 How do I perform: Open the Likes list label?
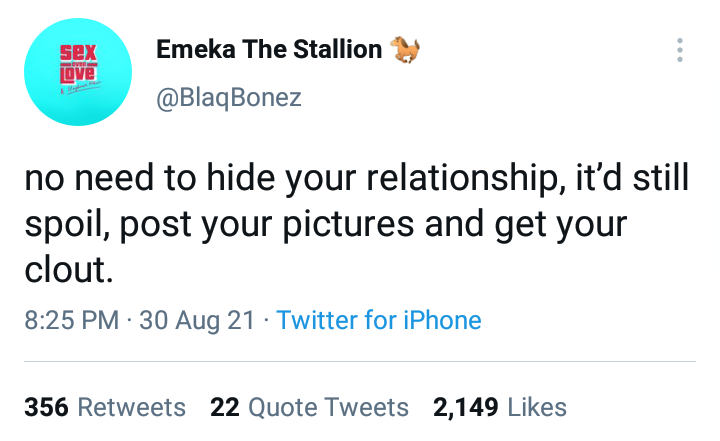point(538,407)
